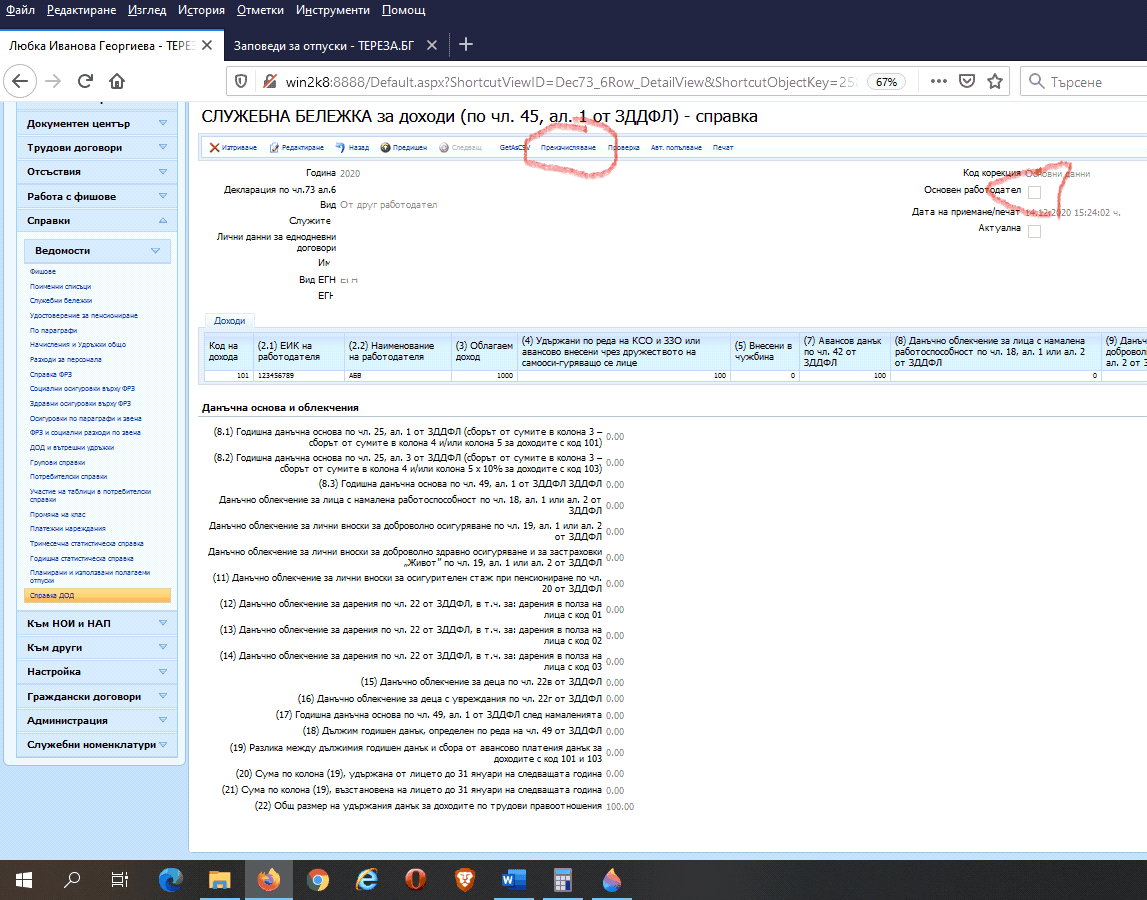Bookmark this page with the star
1147x900 pixels.
[x=995, y=81]
